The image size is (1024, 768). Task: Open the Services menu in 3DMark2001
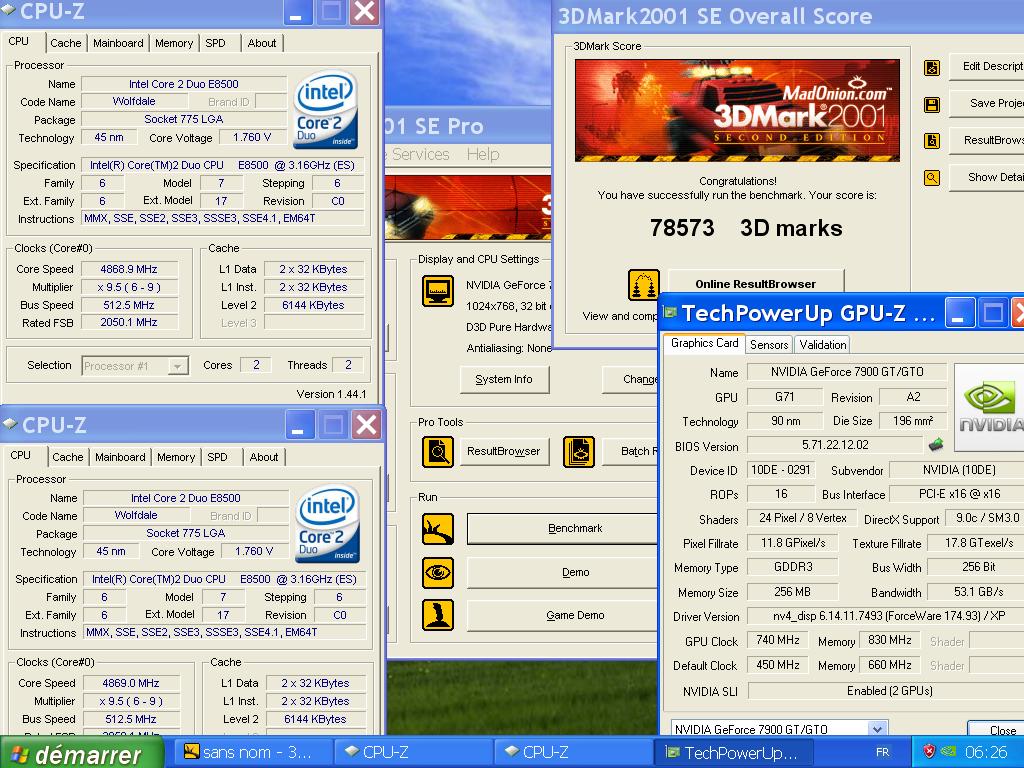(x=420, y=154)
